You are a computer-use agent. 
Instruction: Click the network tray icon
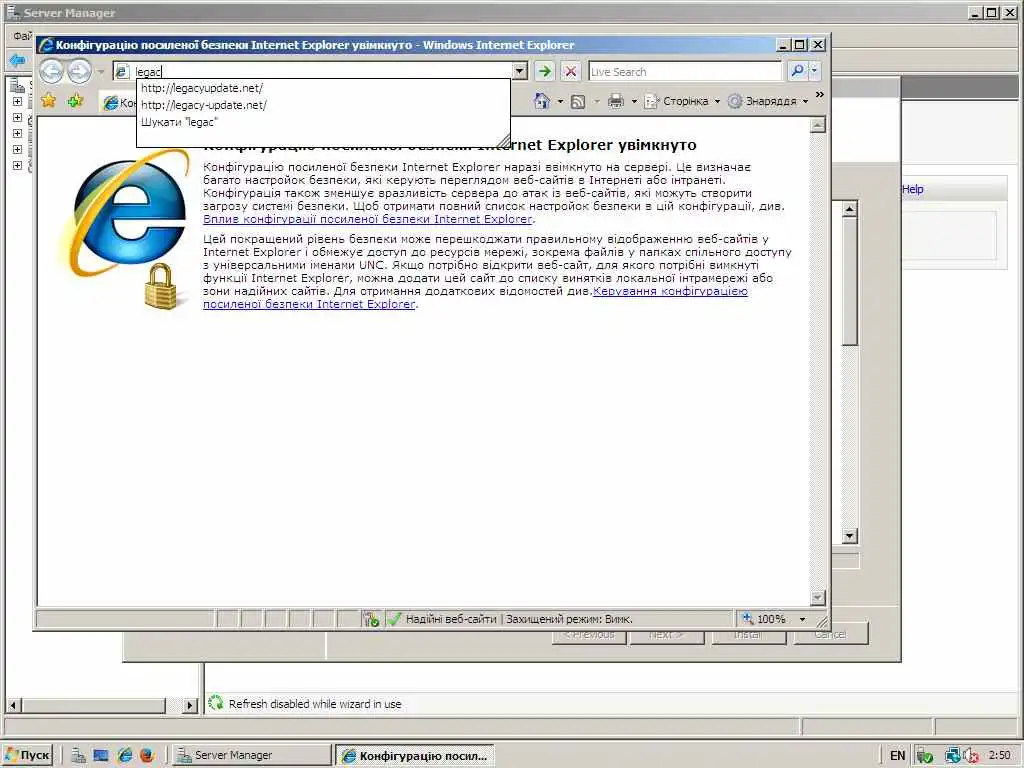click(x=952, y=756)
